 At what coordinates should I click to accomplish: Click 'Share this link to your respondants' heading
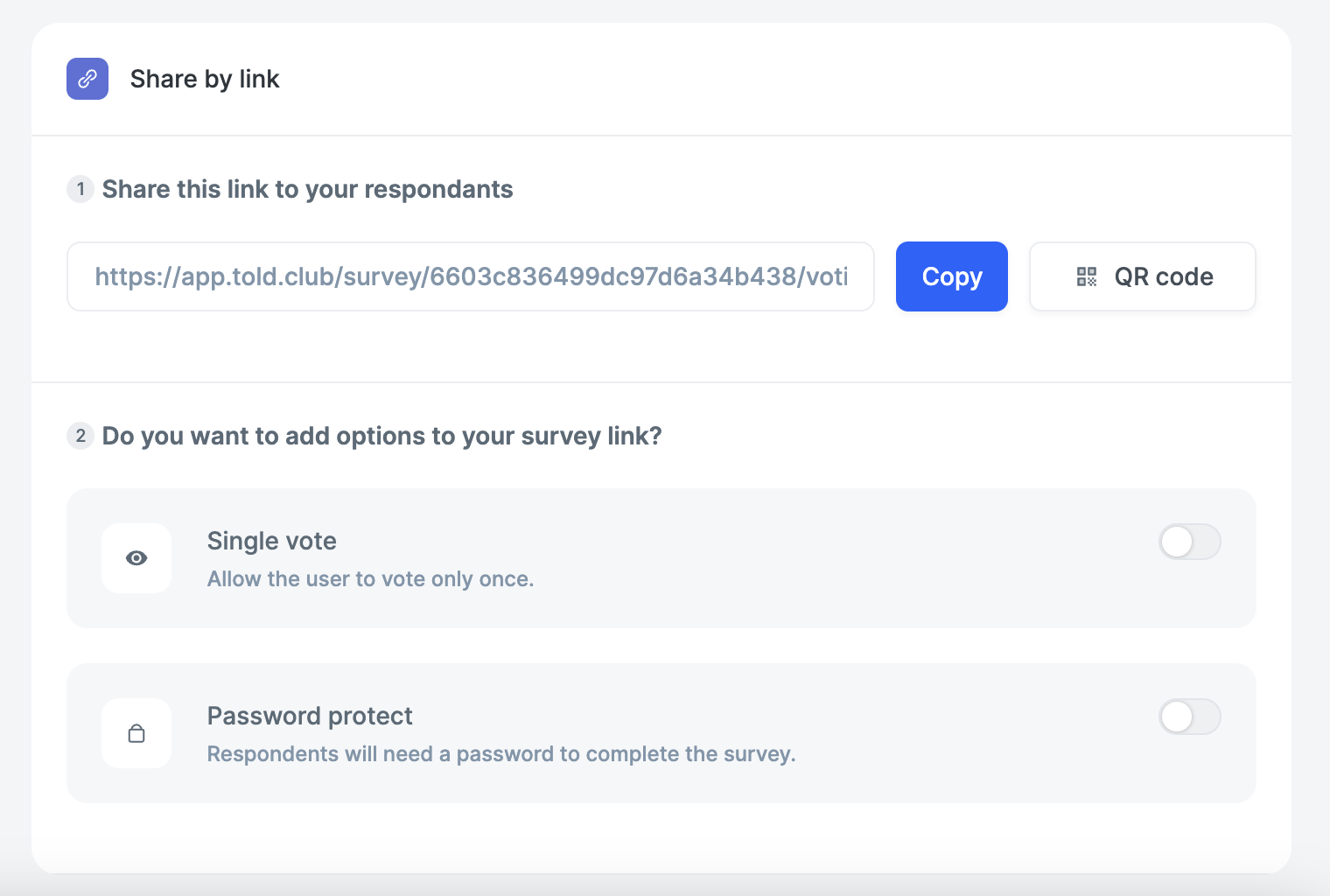click(x=308, y=189)
